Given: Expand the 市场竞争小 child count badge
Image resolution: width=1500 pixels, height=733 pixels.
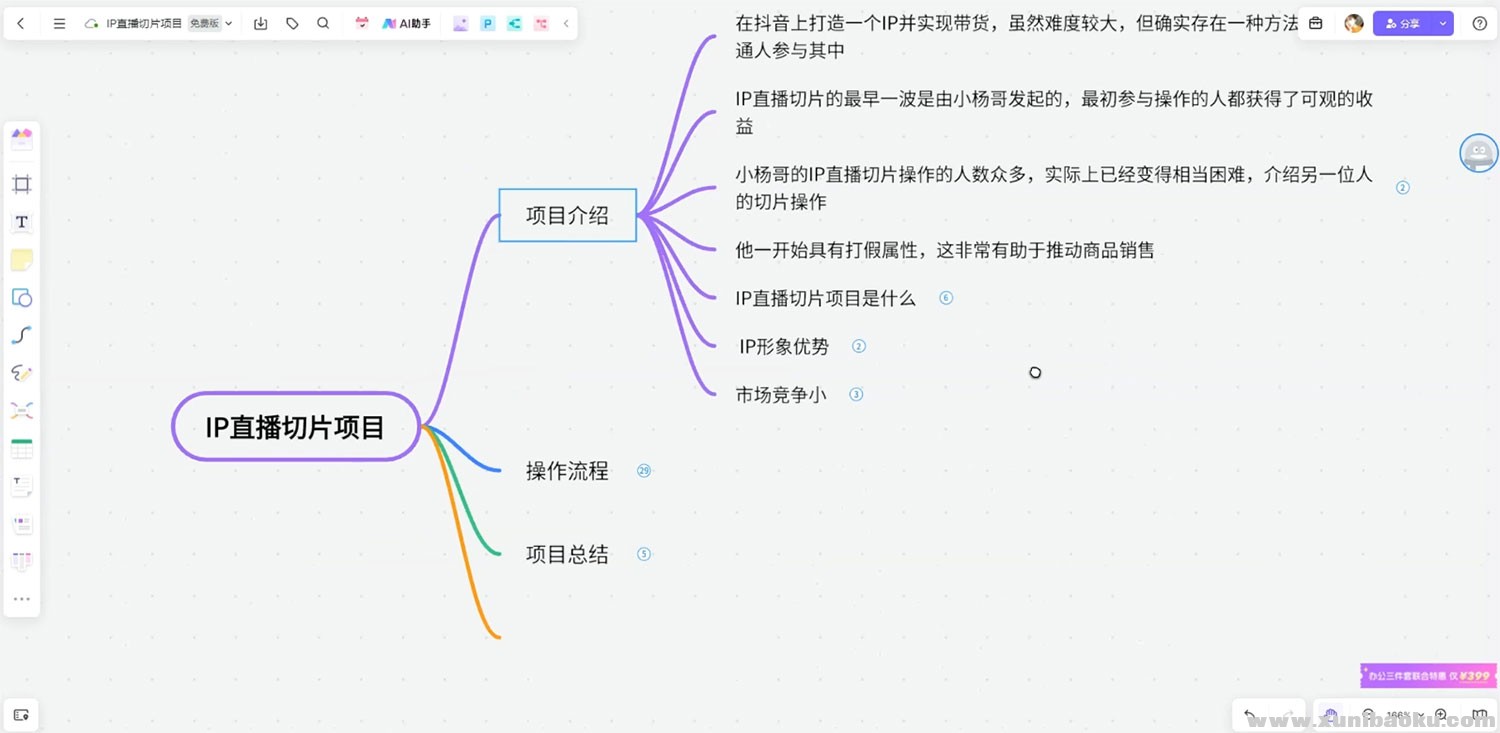Looking at the screenshot, I should 856,395.
